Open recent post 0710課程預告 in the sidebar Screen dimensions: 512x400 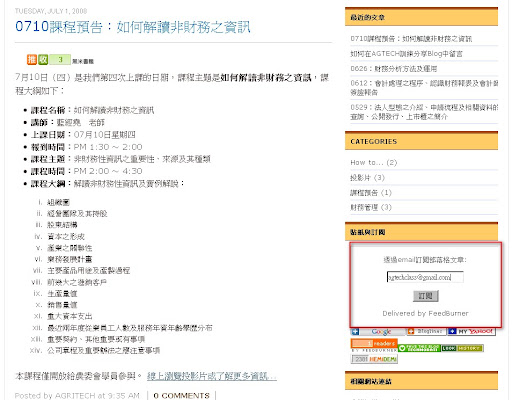pos(411,39)
